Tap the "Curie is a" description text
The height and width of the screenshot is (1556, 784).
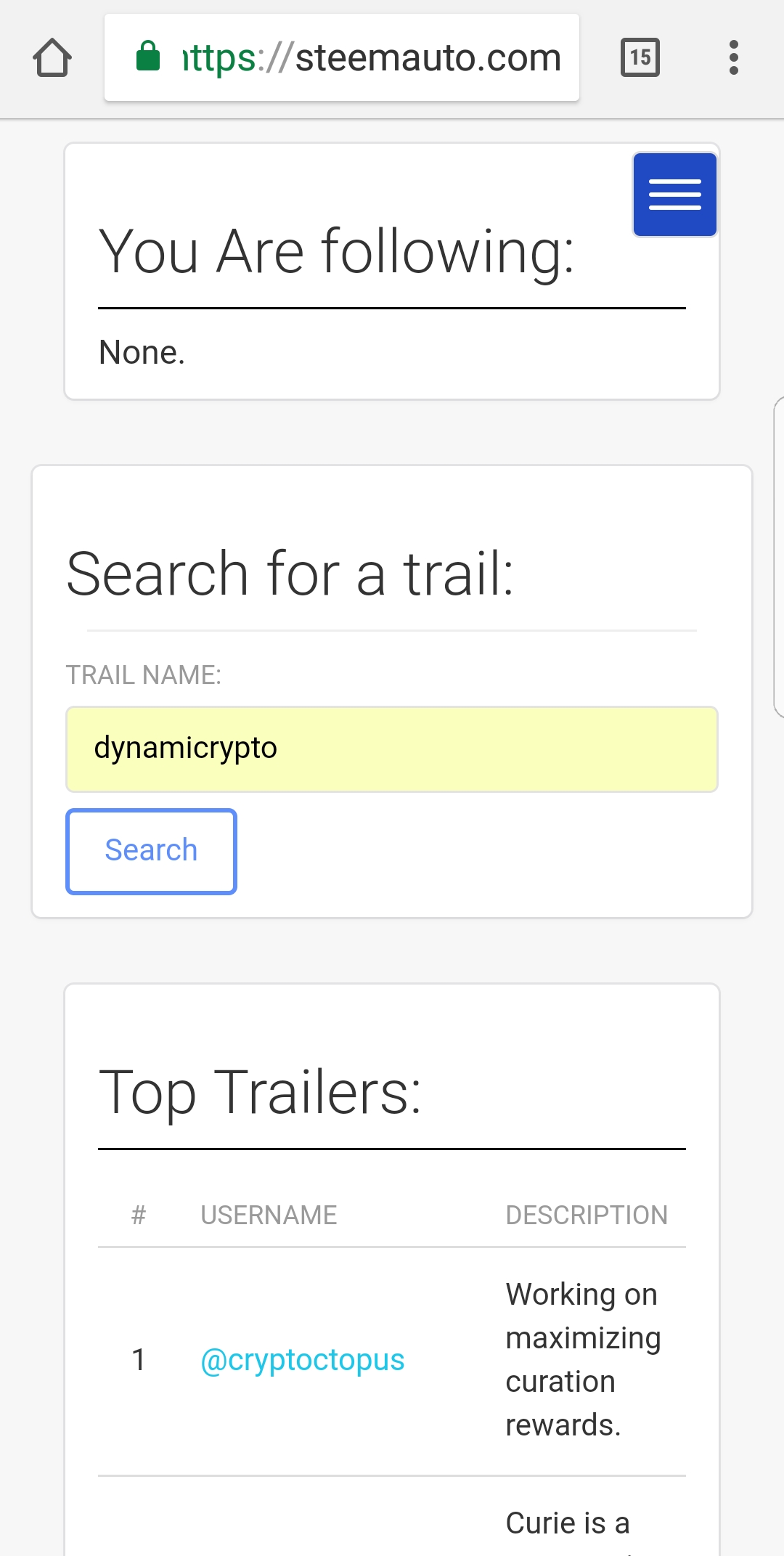pyautogui.click(x=568, y=1523)
